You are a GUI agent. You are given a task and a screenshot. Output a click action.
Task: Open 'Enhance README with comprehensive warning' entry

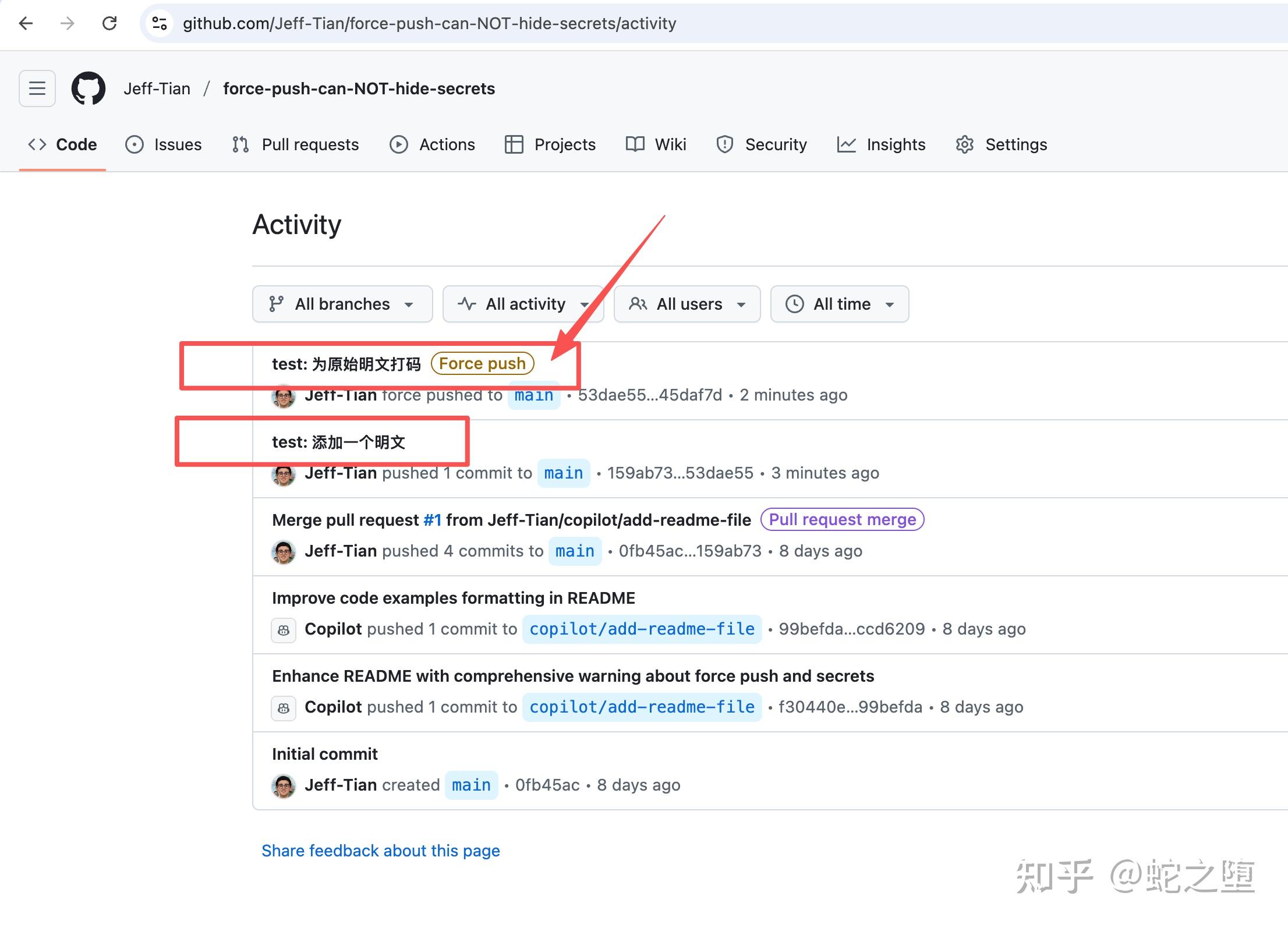(x=573, y=676)
